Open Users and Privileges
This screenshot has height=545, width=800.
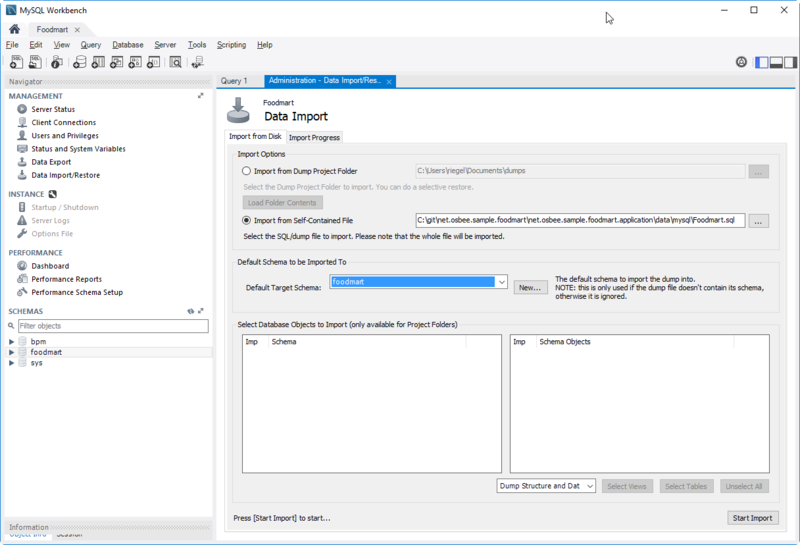(x=65, y=136)
